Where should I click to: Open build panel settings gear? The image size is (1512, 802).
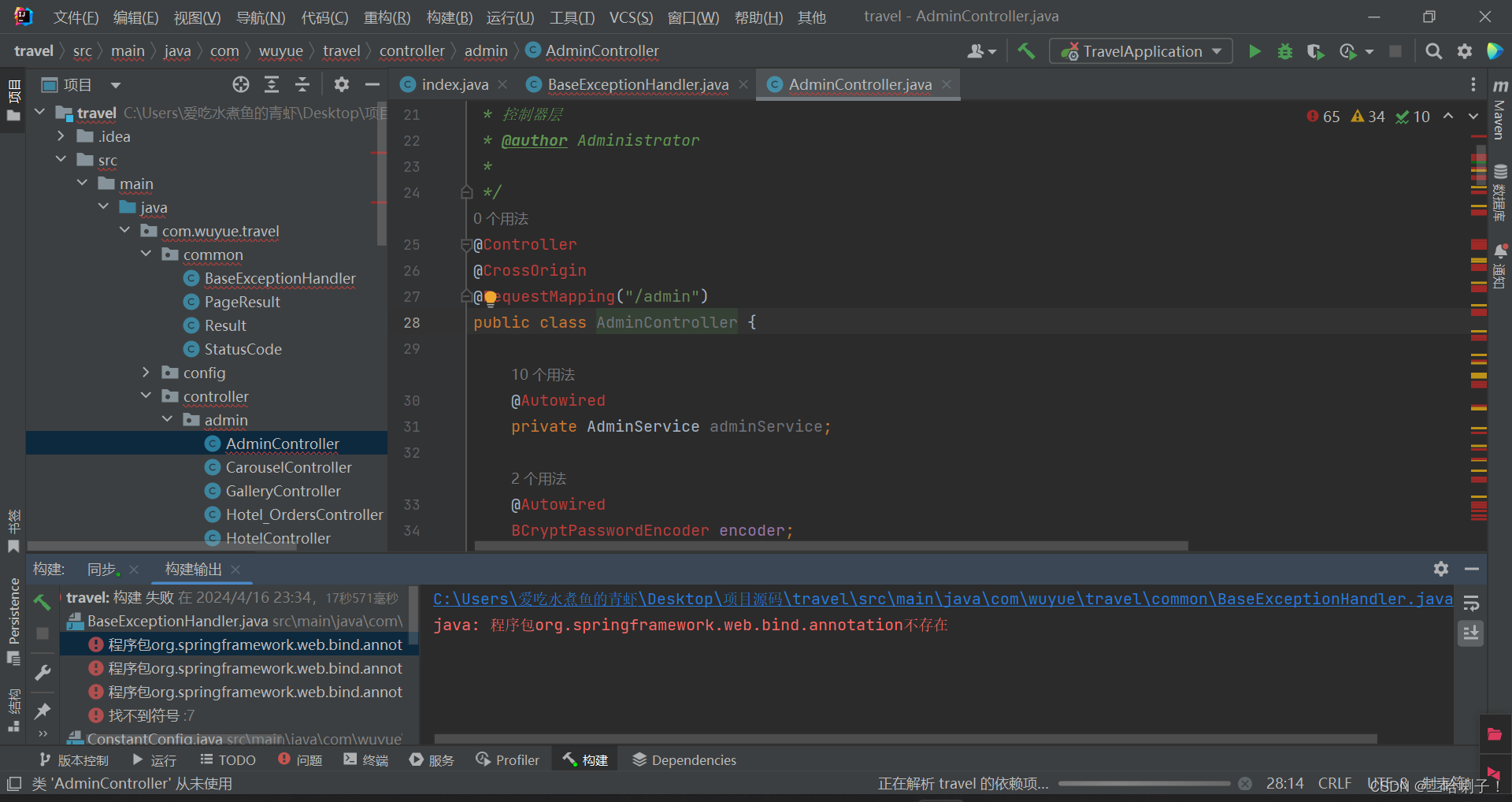click(x=1441, y=569)
